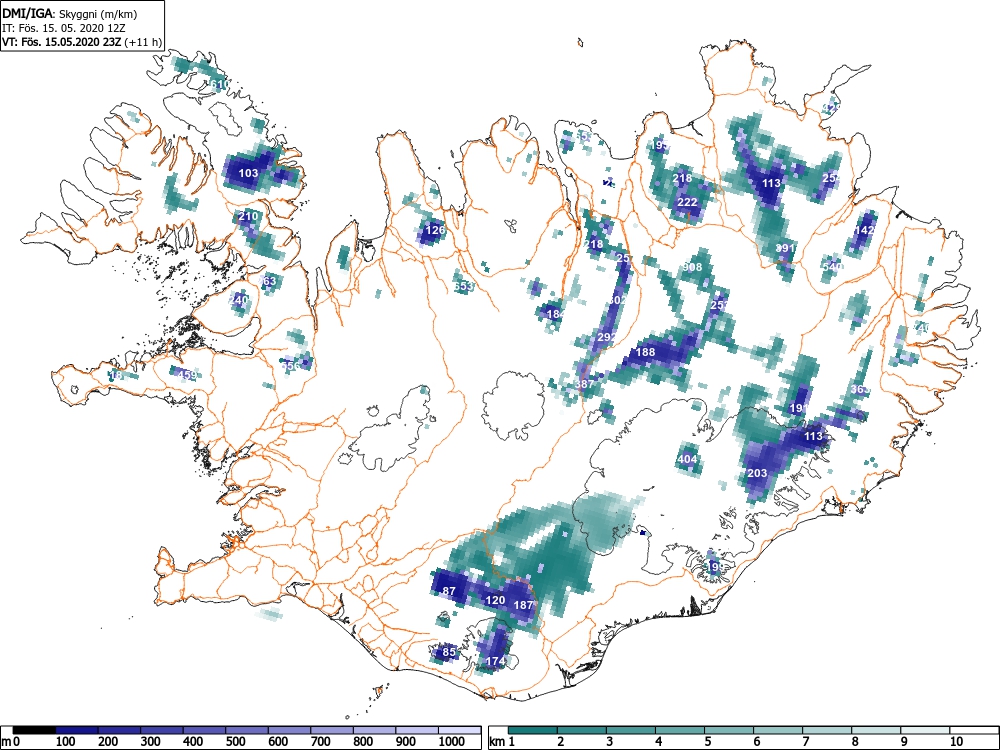Click the visibility value 210 on the map

pos(248,216)
